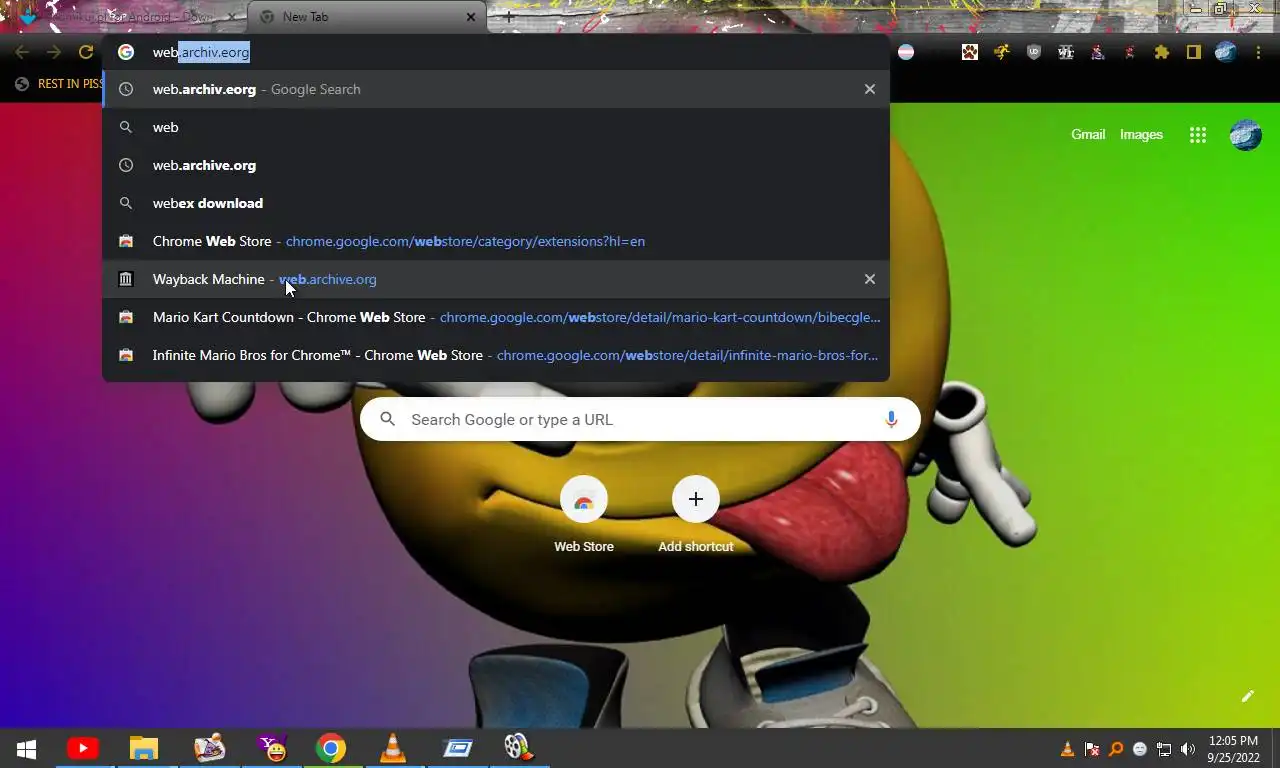Click the Wayback Machine building icon
The height and width of the screenshot is (768, 1280).
pyautogui.click(x=126, y=279)
